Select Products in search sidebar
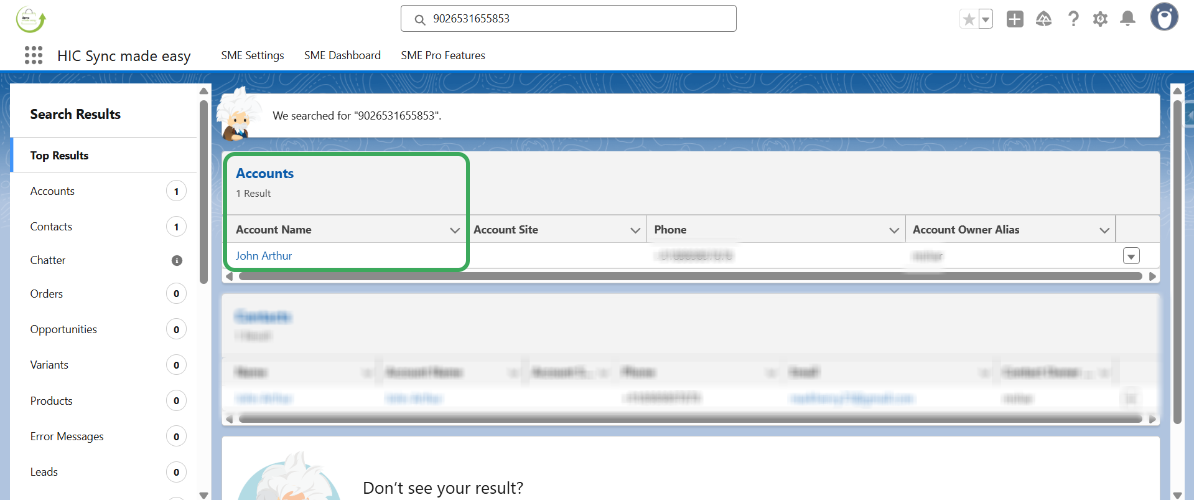Image resolution: width=1194 pixels, height=500 pixels. [x=104, y=401]
